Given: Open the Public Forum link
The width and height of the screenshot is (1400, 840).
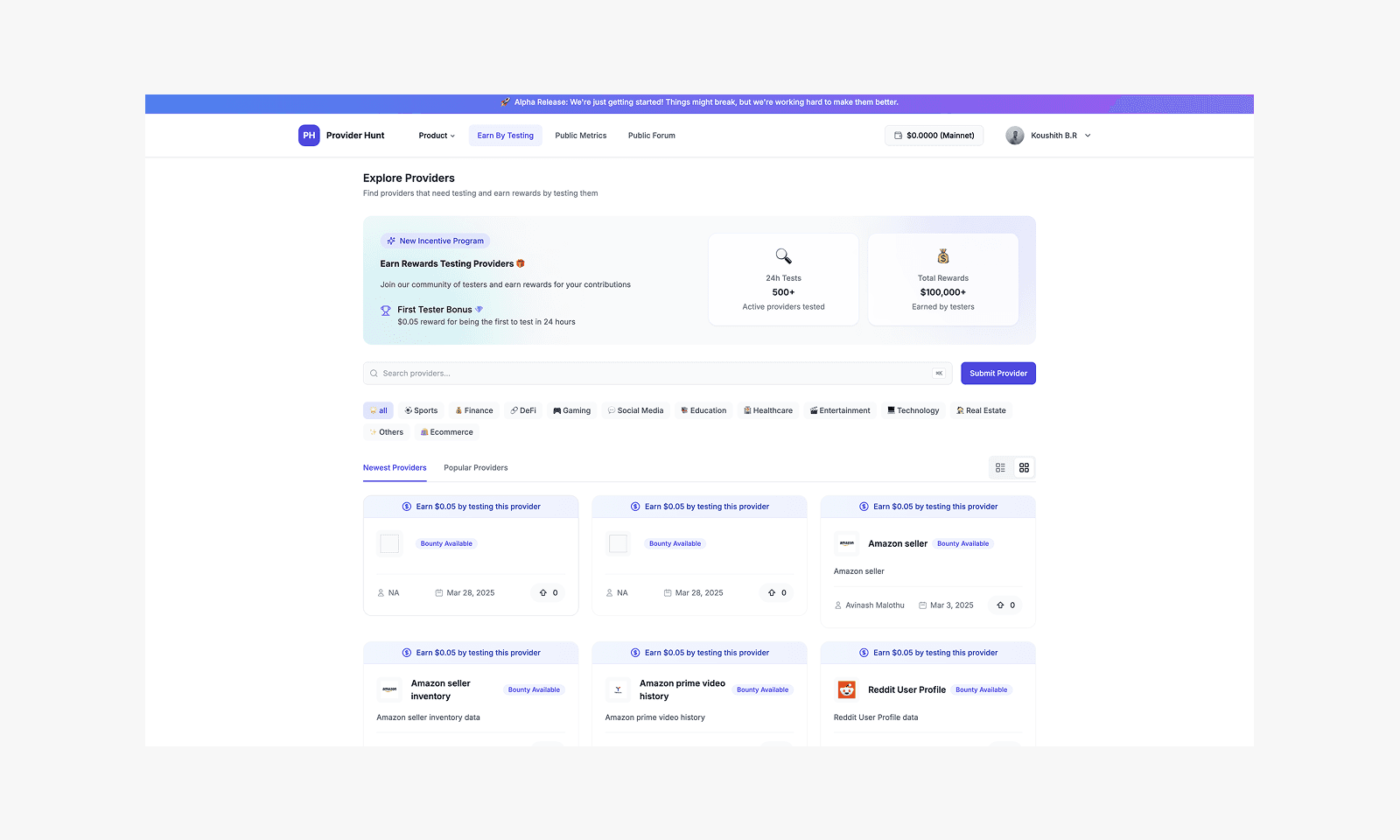Looking at the screenshot, I should (651, 136).
